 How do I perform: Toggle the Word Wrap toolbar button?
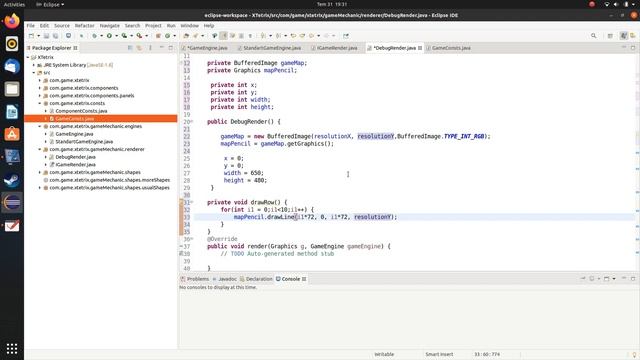pos(233,36)
